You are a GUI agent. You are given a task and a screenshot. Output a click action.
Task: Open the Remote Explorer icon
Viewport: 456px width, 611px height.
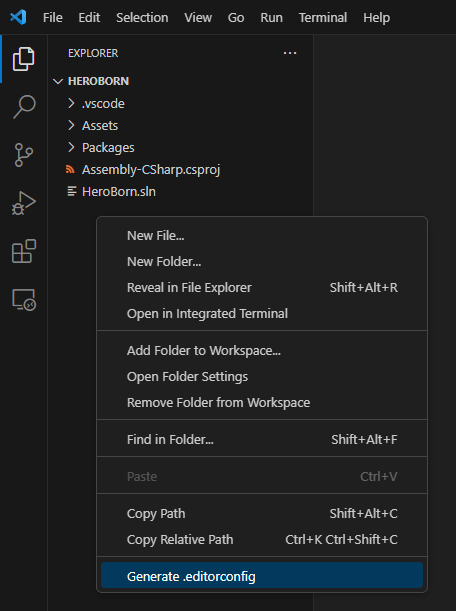[24, 300]
